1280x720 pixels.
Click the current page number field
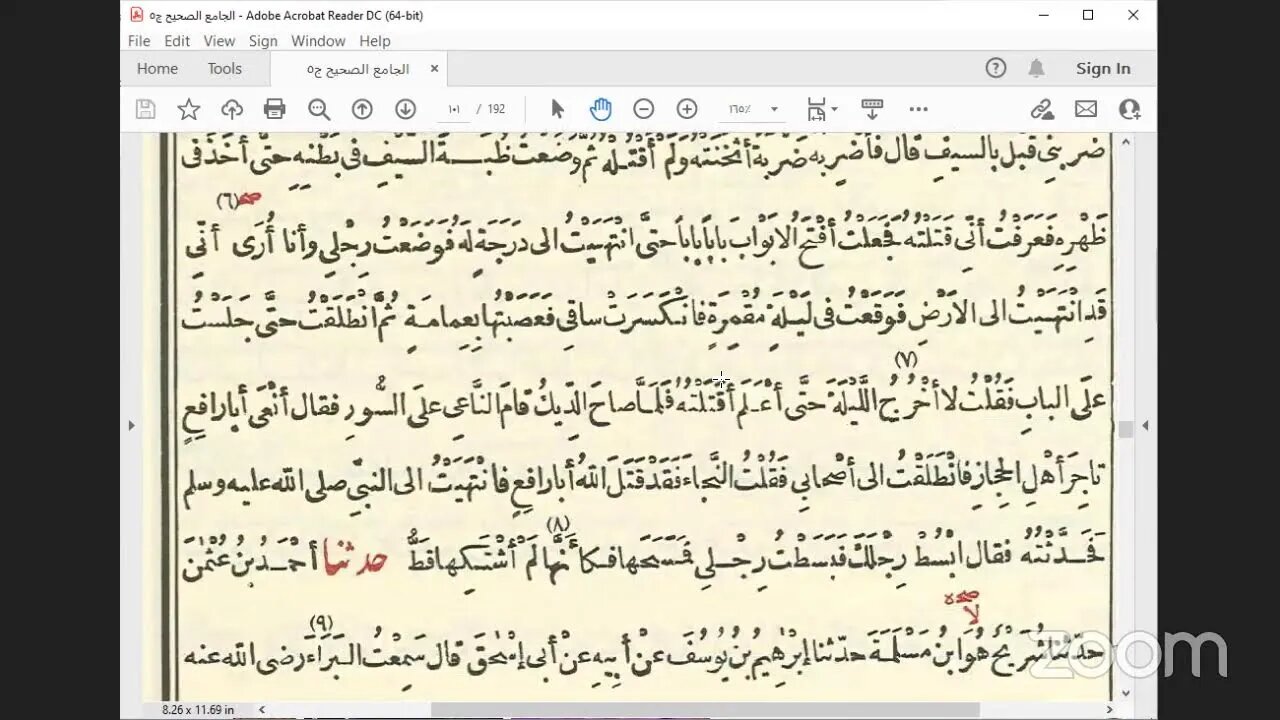454,109
